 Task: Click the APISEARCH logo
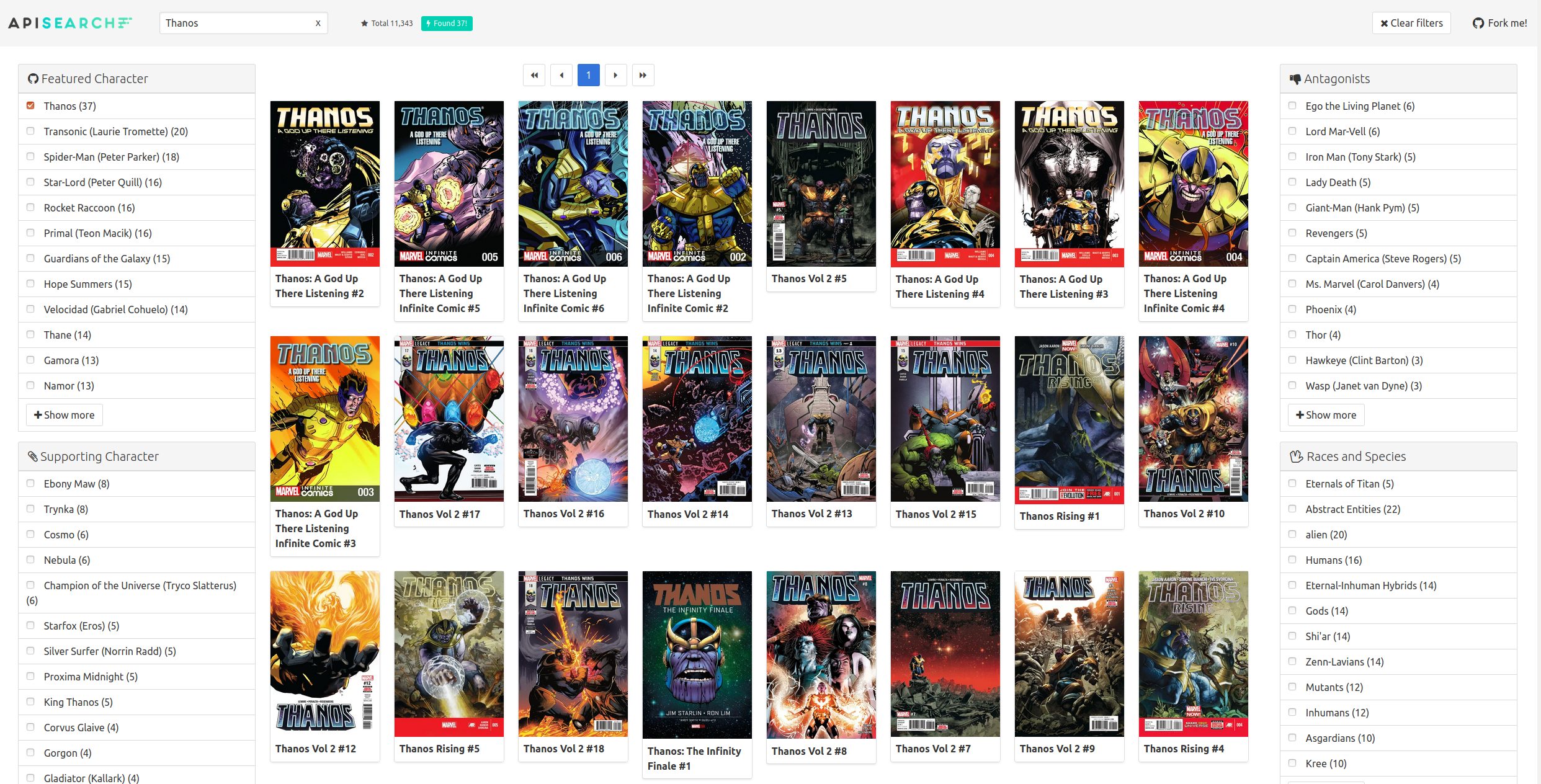click(x=70, y=23)
